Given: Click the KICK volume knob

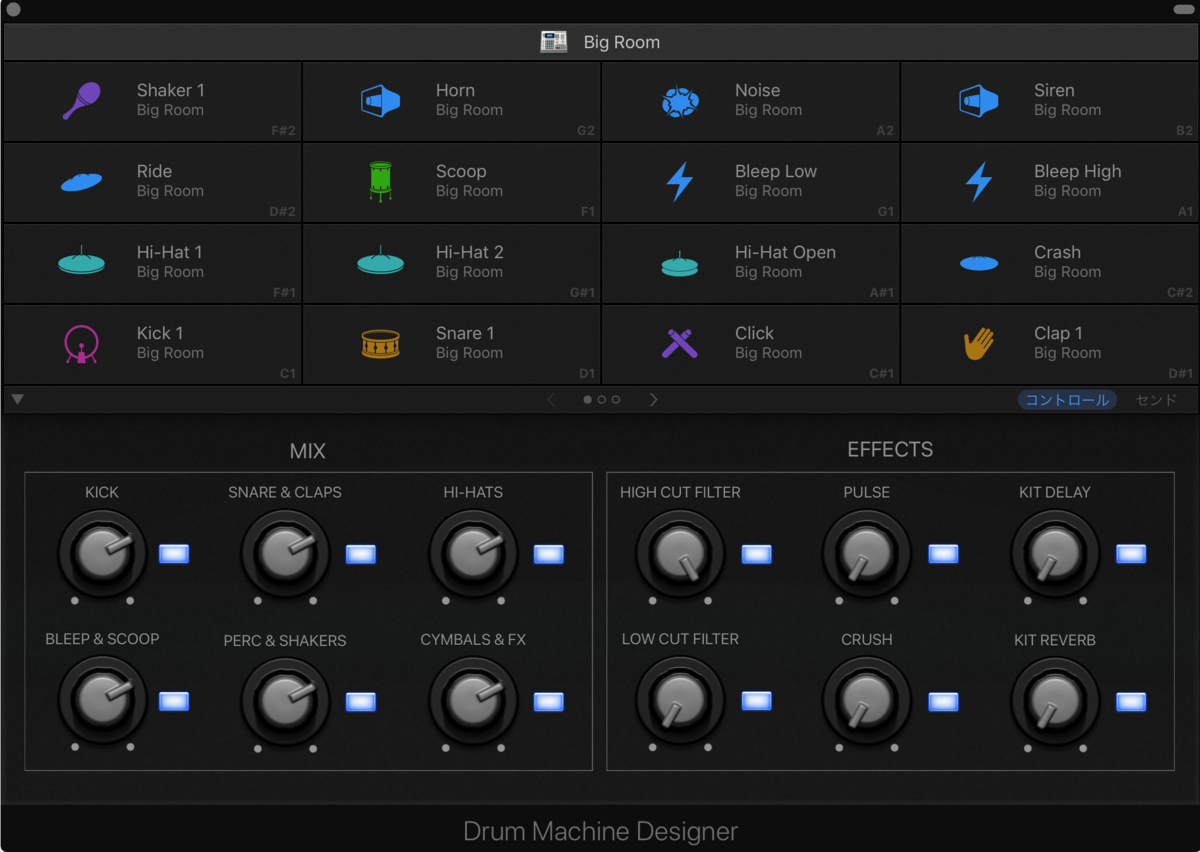Looking at the screenshot, I should [x=102, y=553].
